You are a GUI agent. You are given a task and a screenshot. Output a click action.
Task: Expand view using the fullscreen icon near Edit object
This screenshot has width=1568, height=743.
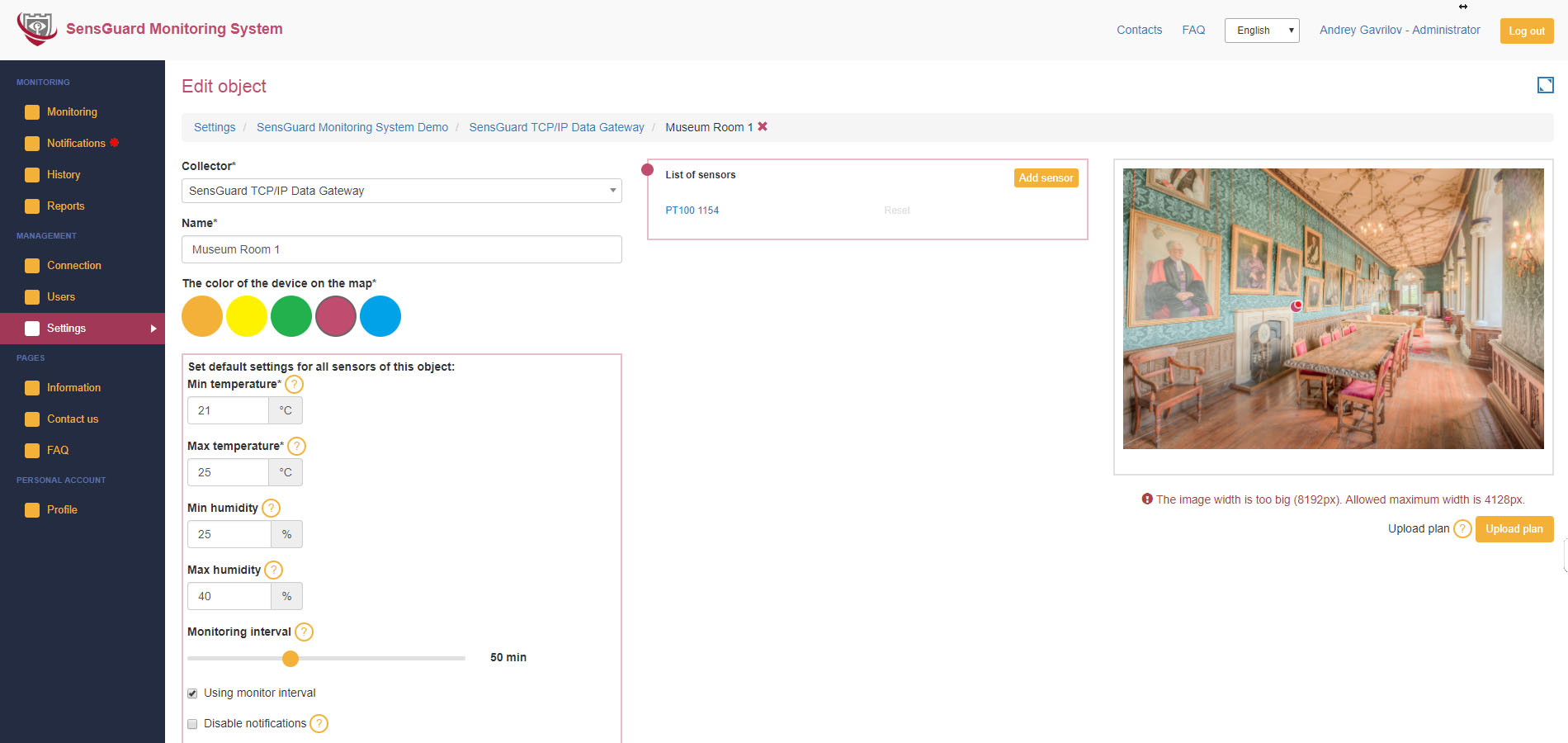(x=1544, y=85)
